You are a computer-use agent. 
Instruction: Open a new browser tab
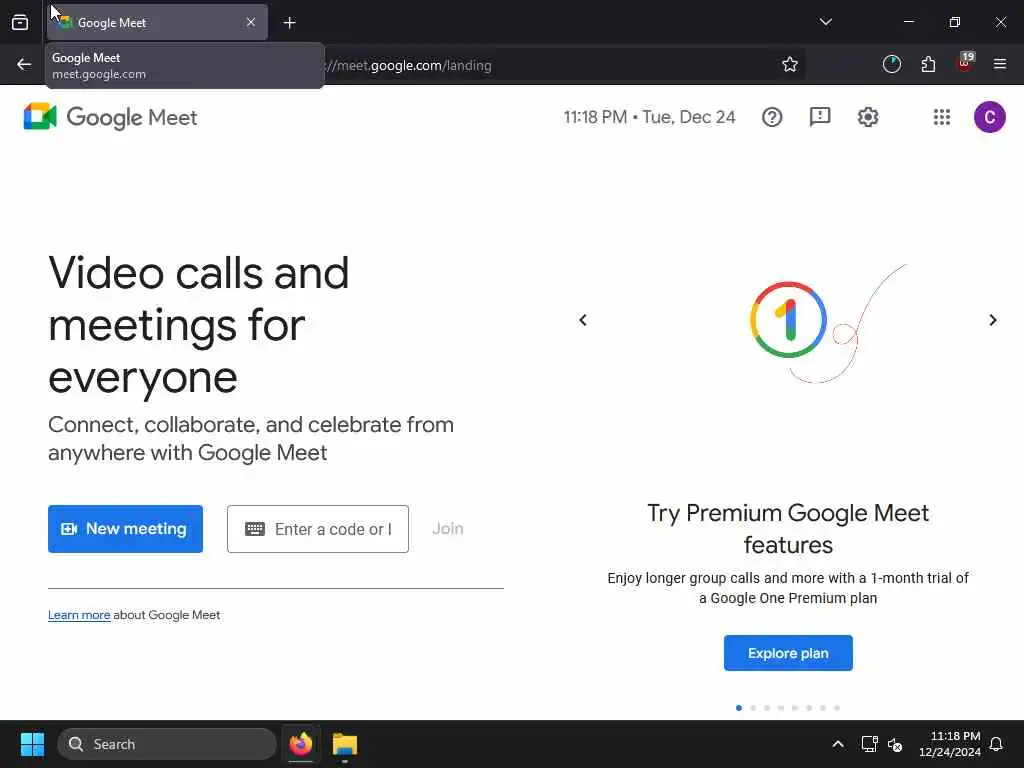[x=290, y=23]
